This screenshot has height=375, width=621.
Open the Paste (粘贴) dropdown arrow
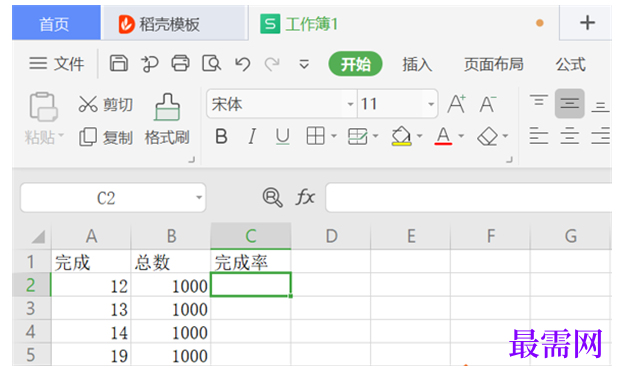pos(61,135)
